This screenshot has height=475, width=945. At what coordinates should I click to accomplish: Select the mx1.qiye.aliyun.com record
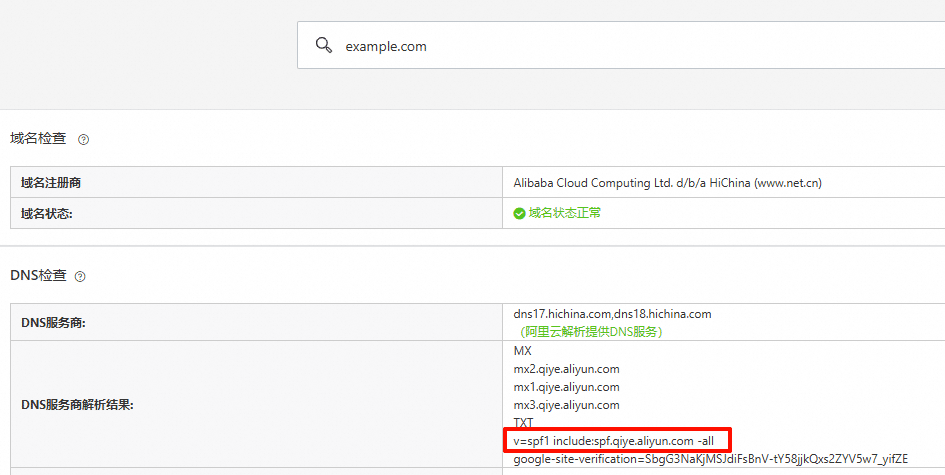[x=566, y=387]
